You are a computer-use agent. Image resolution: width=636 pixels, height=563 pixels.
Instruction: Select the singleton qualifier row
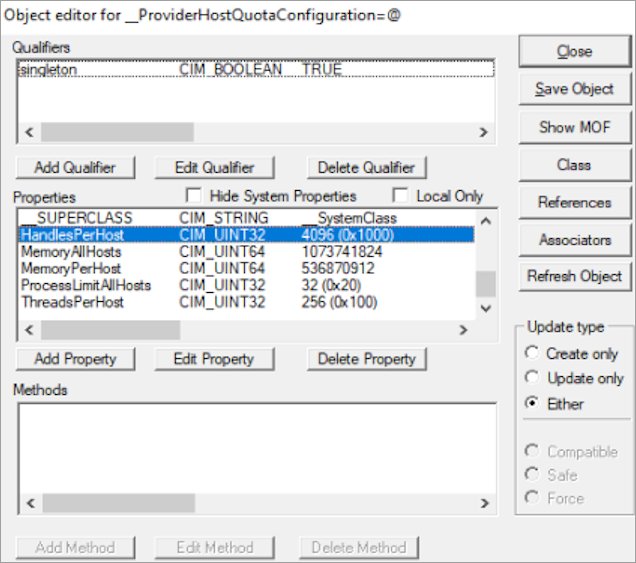[x=256, y=69]
